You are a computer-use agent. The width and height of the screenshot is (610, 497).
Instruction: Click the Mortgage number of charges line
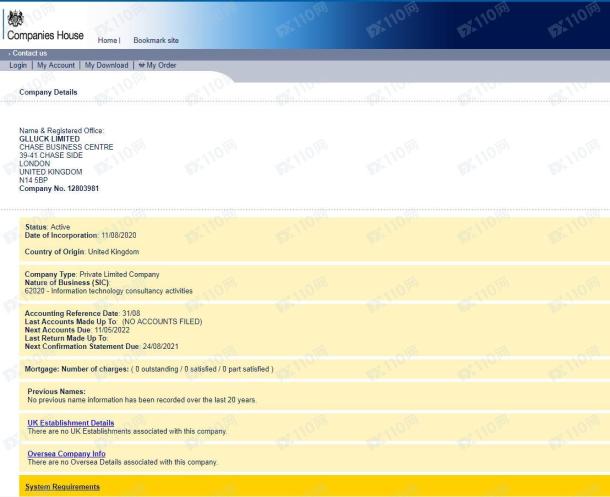pos(149,369)
